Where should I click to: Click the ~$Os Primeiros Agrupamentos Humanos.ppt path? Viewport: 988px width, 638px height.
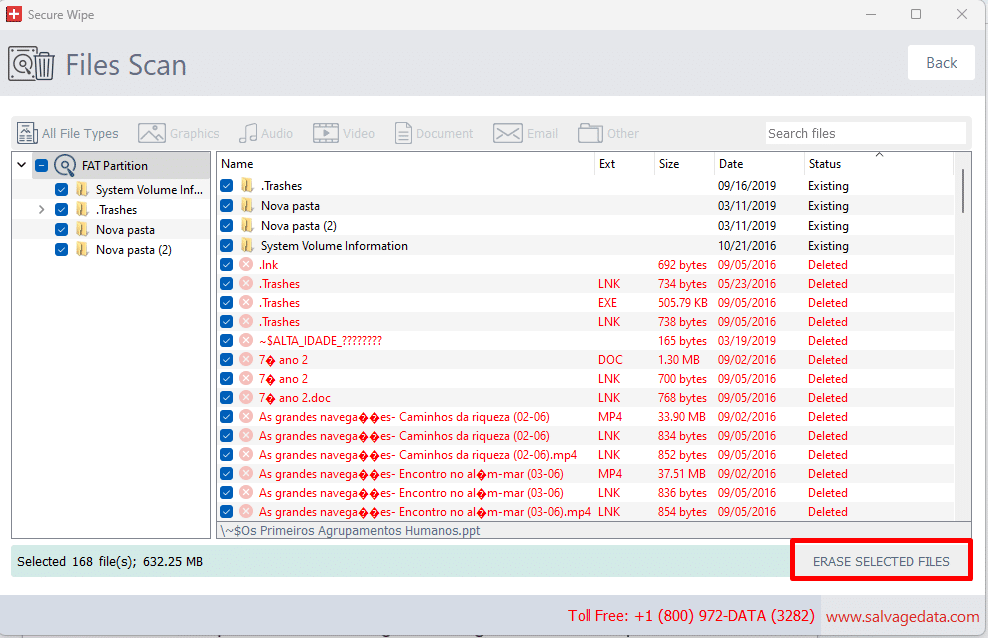click(x=350, y=530)
